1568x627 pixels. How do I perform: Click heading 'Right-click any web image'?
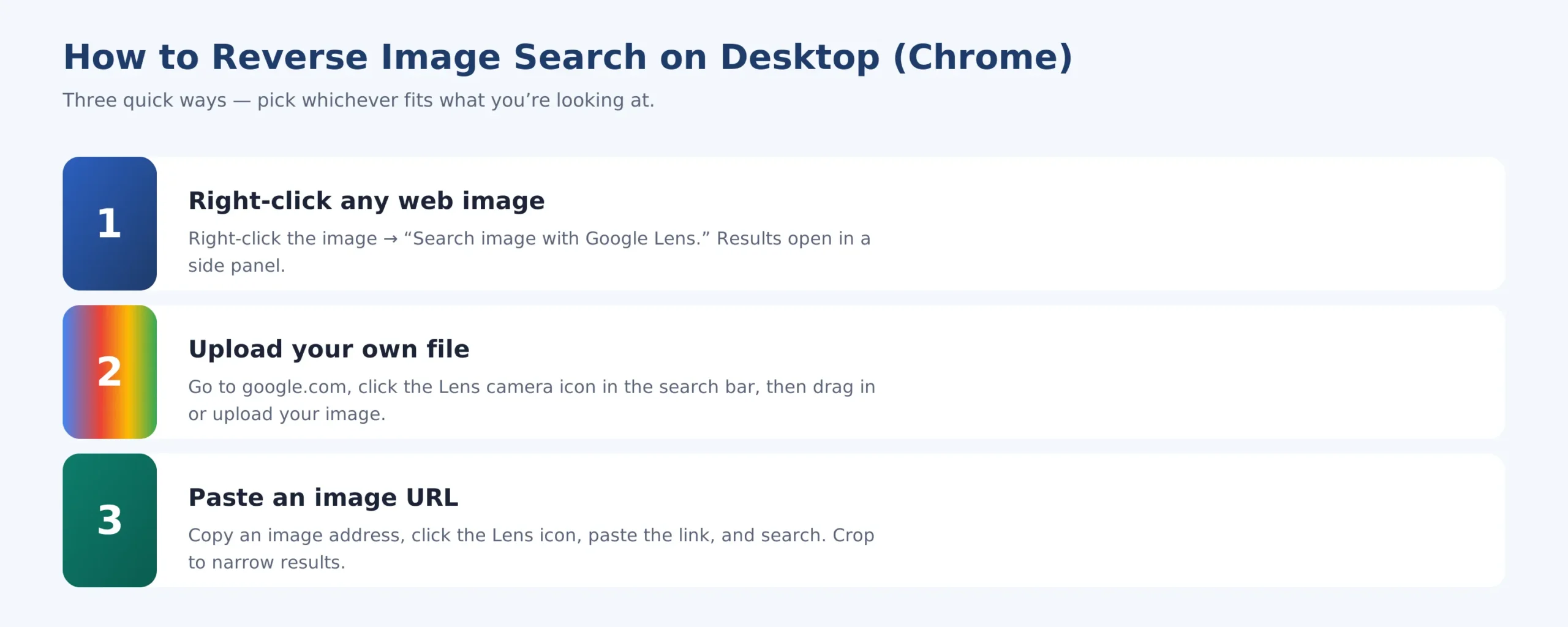(x=366, y=201)
